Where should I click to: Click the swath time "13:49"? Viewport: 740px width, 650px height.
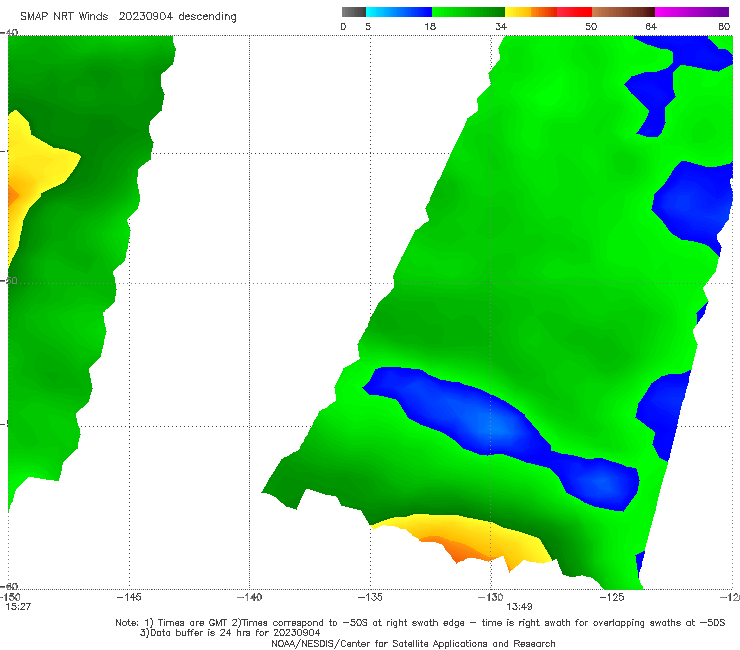pos(520,607)
